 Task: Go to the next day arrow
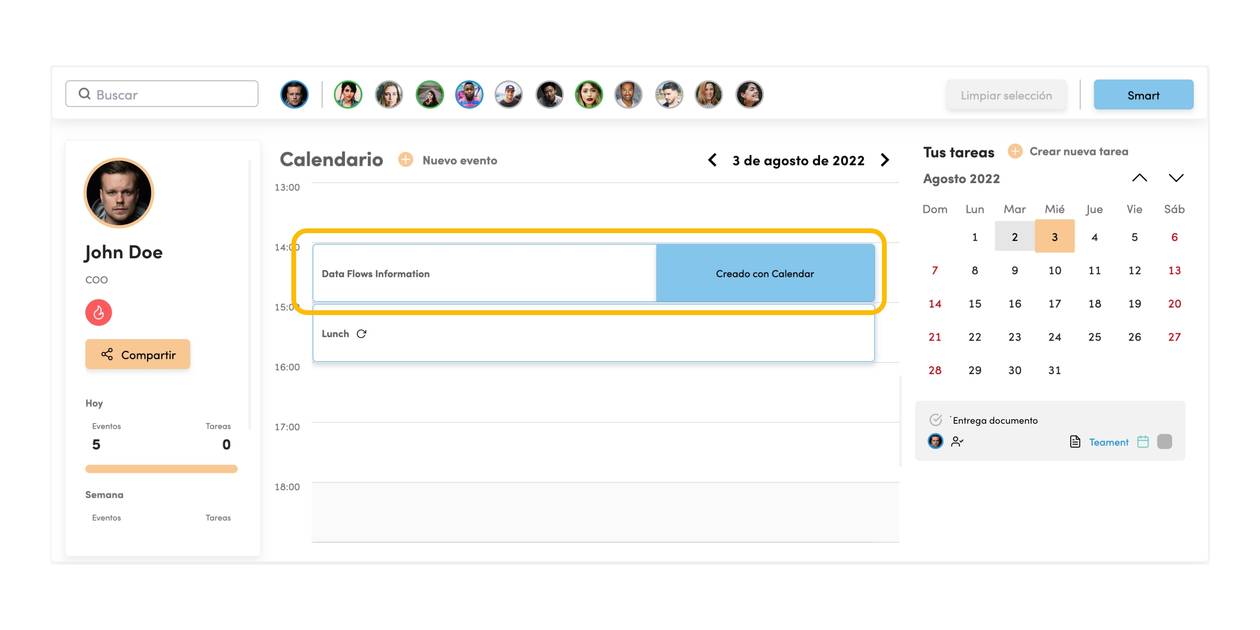pos(884,160)
